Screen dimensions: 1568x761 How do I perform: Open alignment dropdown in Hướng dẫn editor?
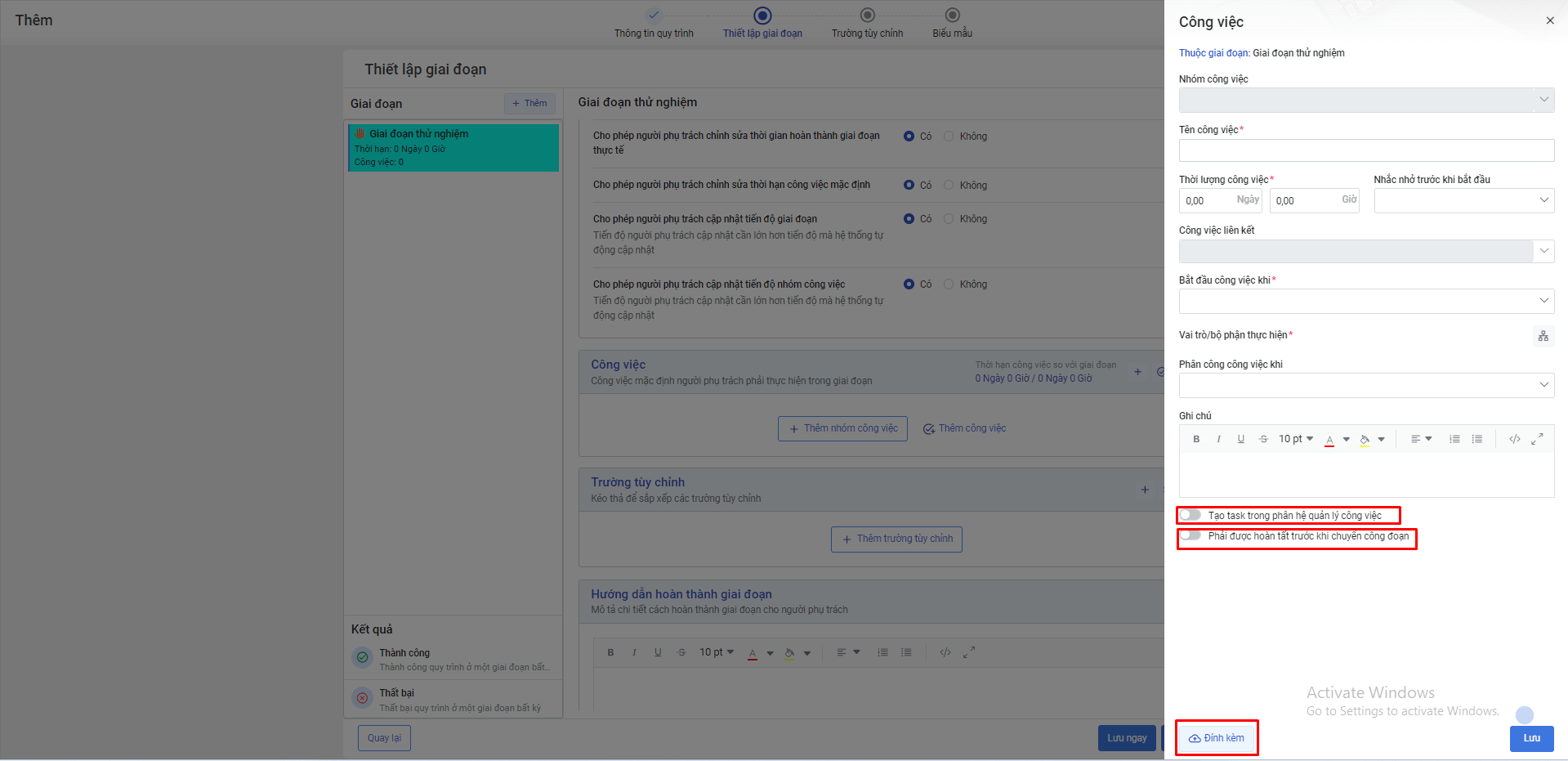pyautogui.click(x=848, y=652)
